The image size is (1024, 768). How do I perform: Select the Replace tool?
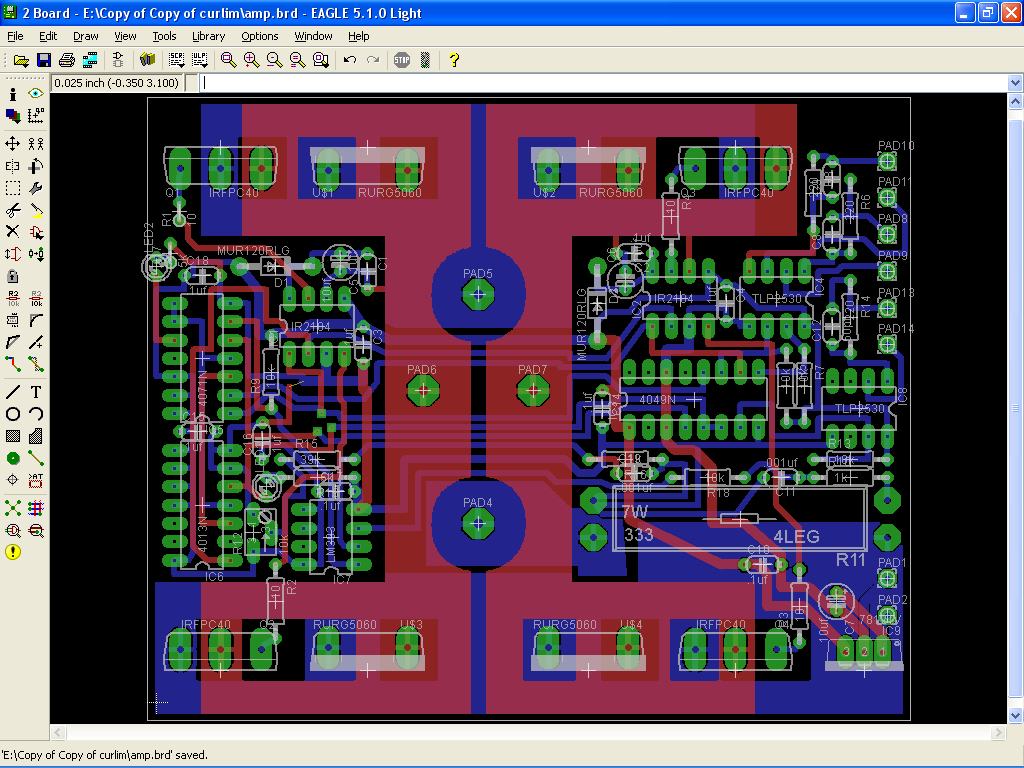pyautogui.click(x=36, y=254)
